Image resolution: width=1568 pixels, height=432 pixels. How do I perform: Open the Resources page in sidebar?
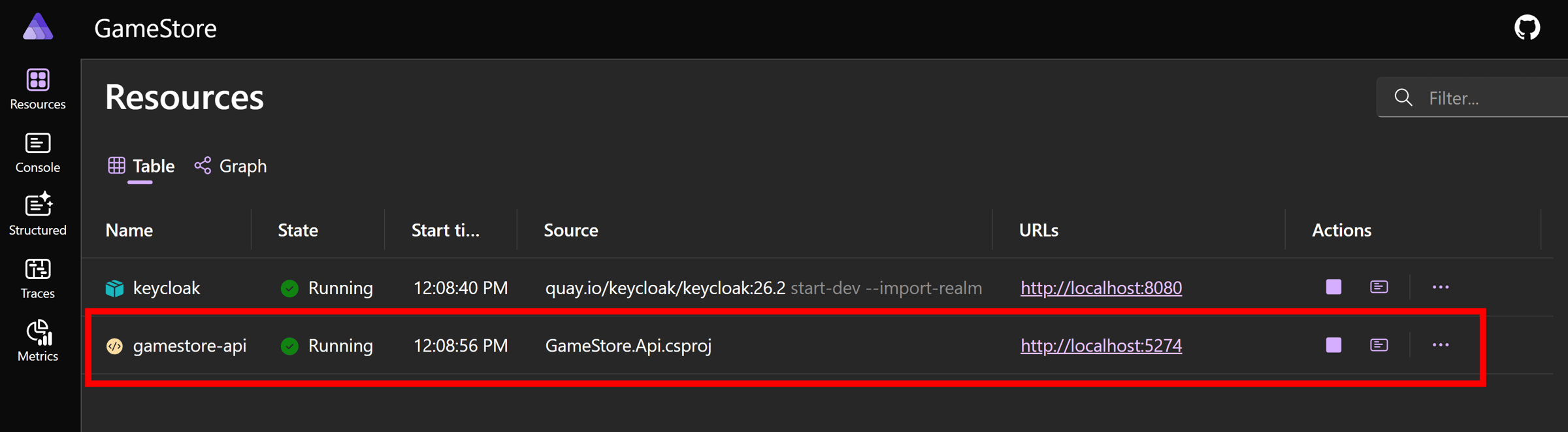[38, 89]
